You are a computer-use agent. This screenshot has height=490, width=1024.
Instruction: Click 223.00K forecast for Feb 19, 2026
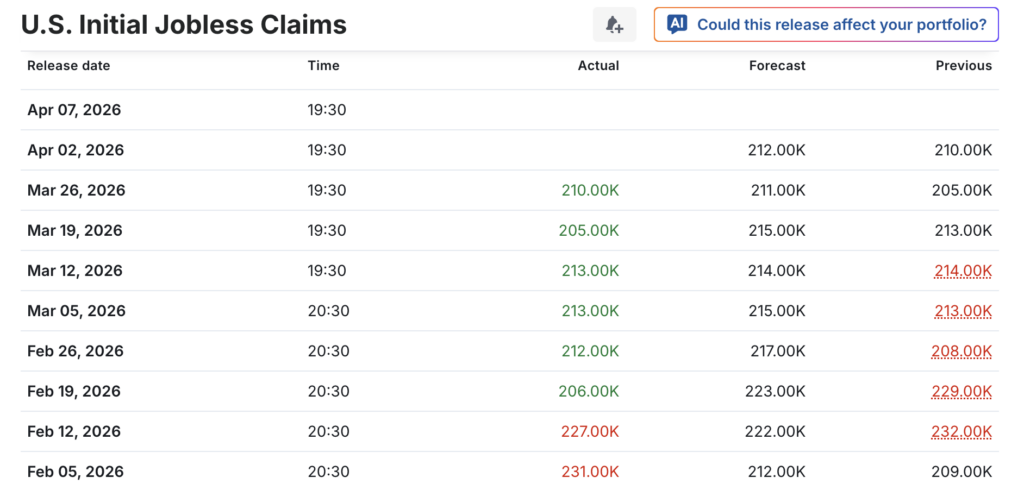point(775,391)
